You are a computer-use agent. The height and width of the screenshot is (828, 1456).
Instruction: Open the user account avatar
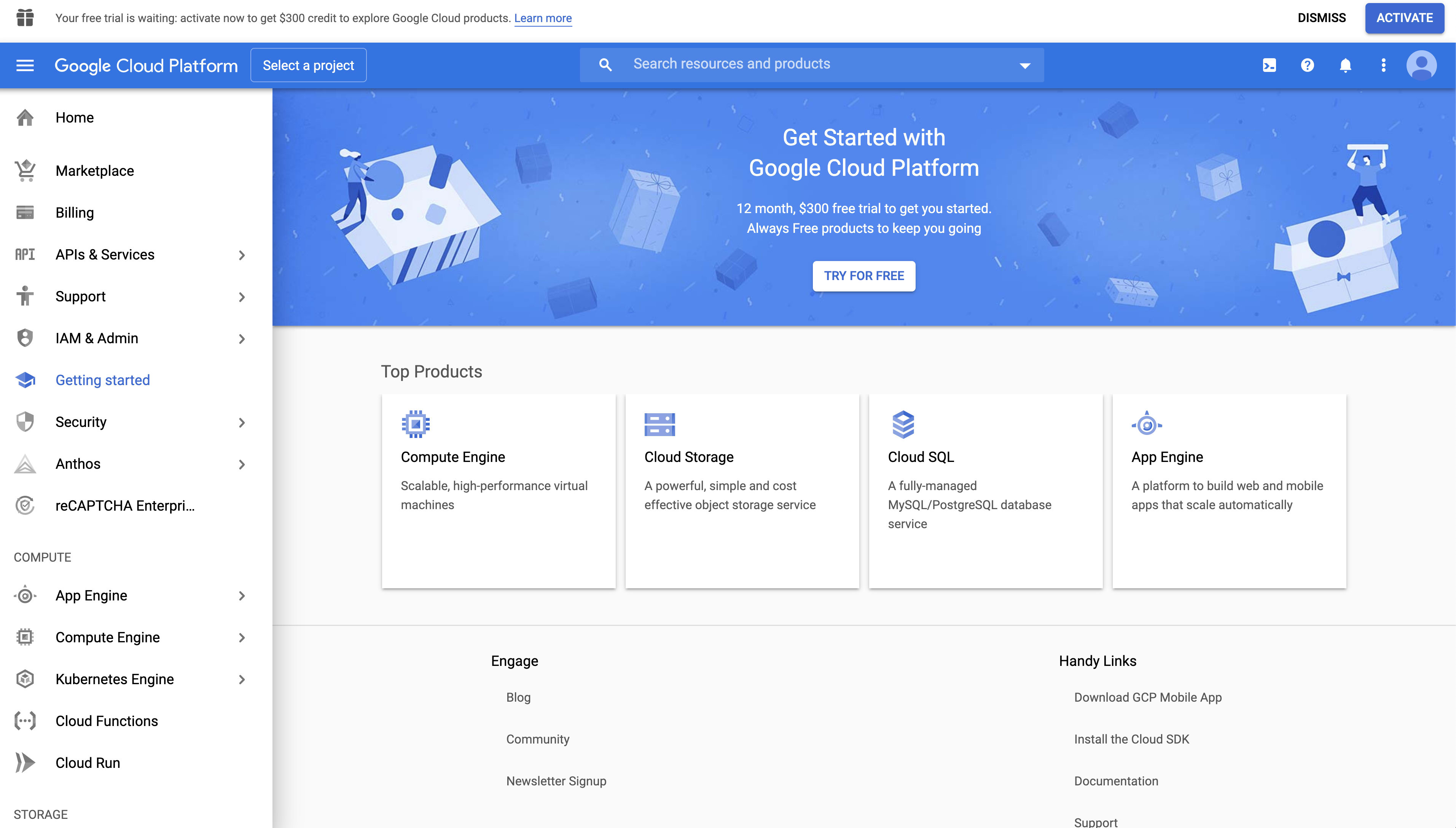[1421, 65]
